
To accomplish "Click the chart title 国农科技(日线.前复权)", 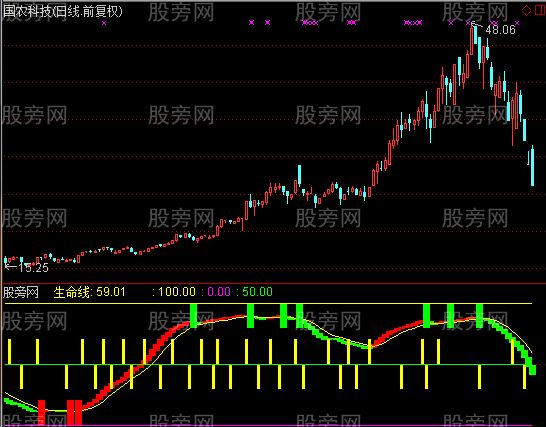I will pyautogui.click(x=63, y=11).
